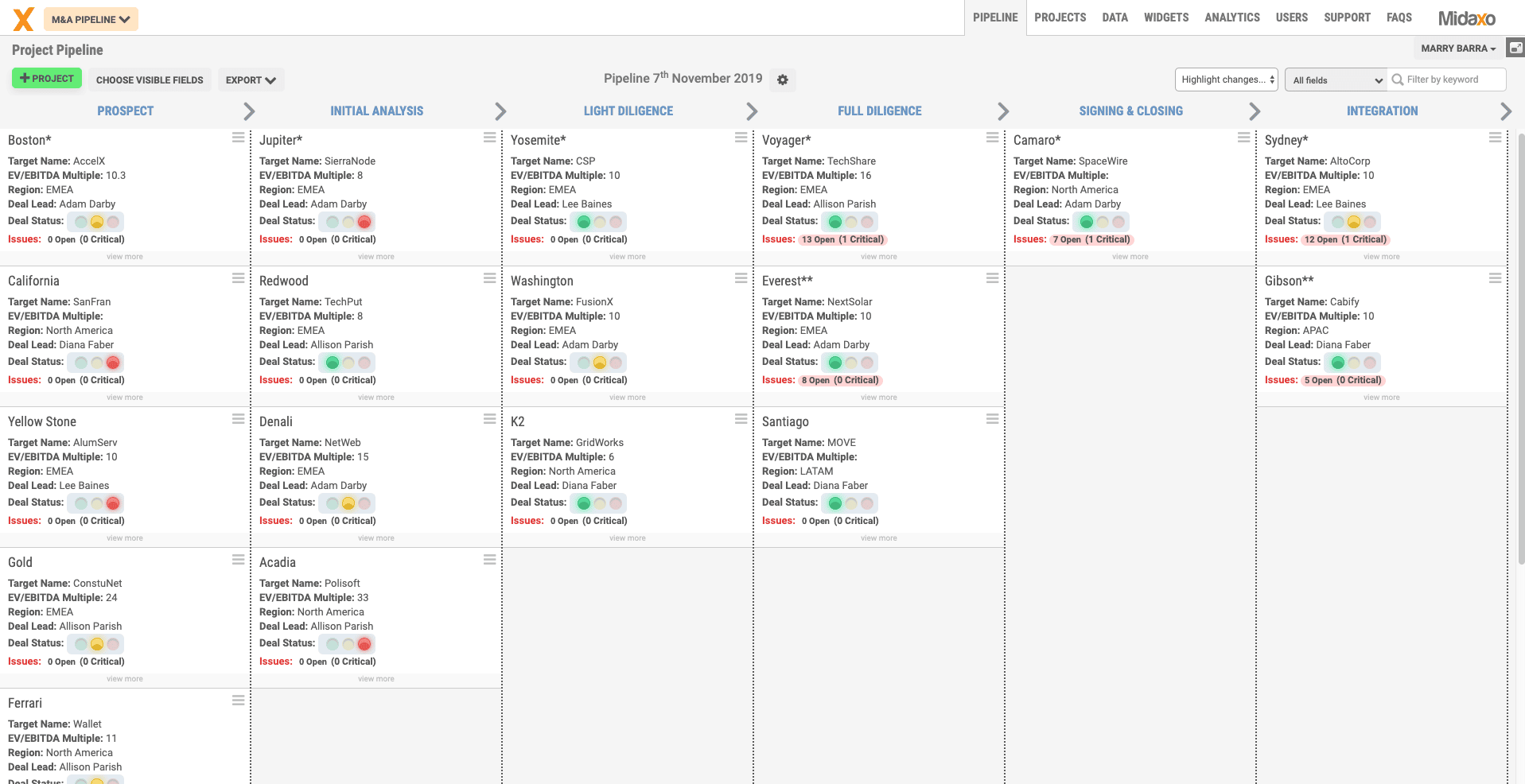
Task: Open the Boston card hamburger menu
Action: tap(238, 138)
